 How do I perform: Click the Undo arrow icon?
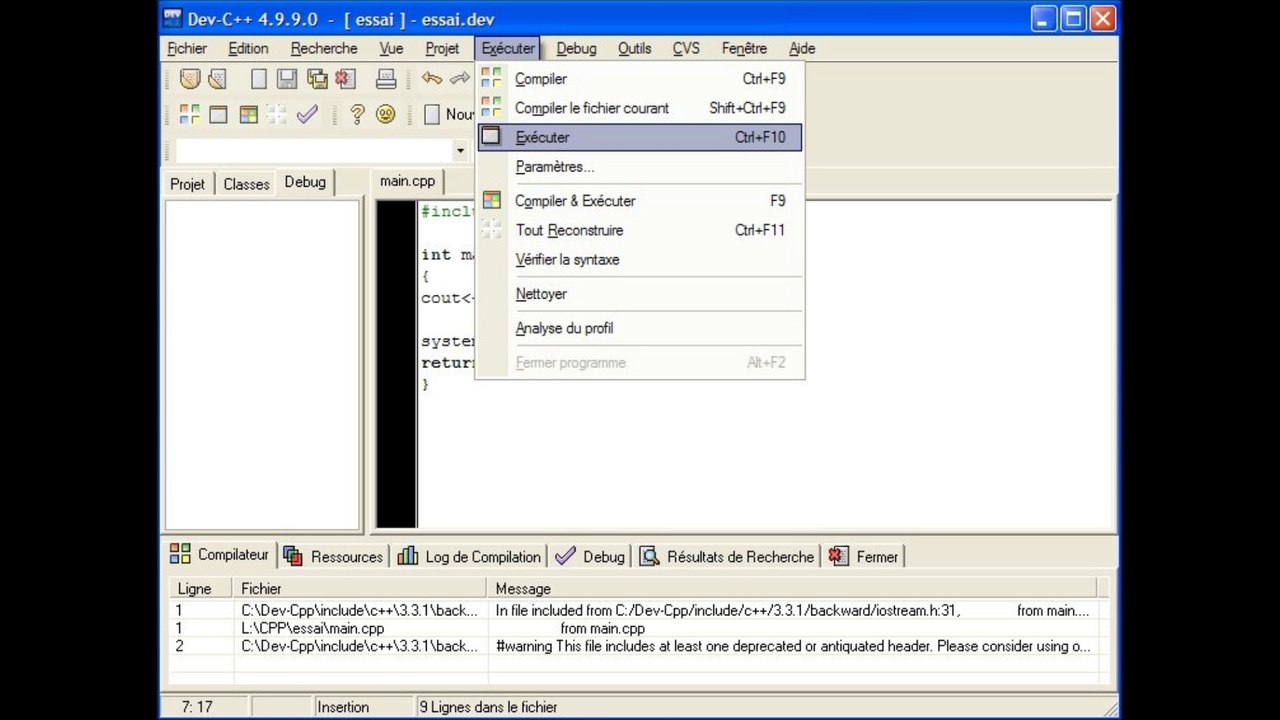(431, 78)
